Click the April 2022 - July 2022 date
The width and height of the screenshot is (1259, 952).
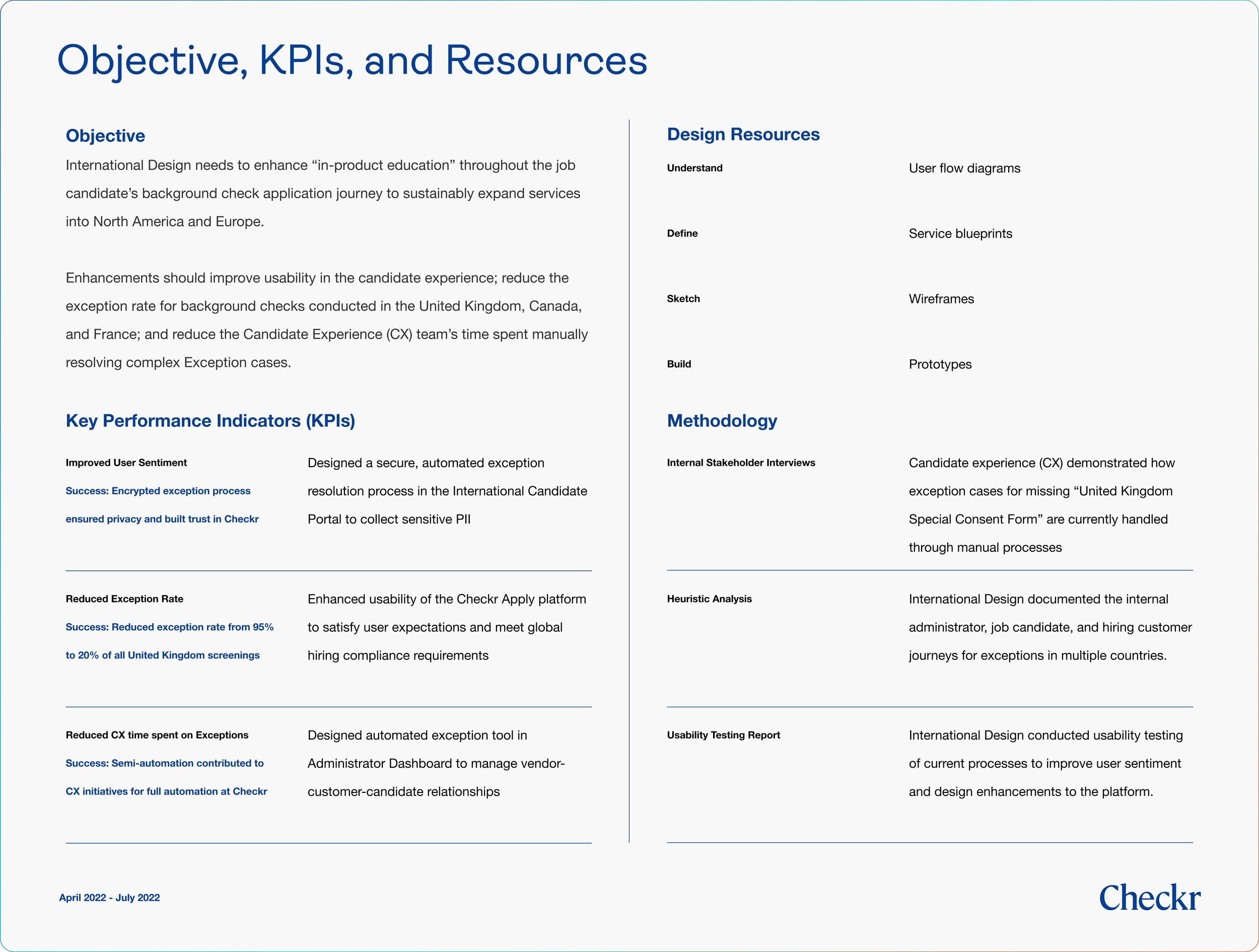pyautogui.click(x=109, y=897)
